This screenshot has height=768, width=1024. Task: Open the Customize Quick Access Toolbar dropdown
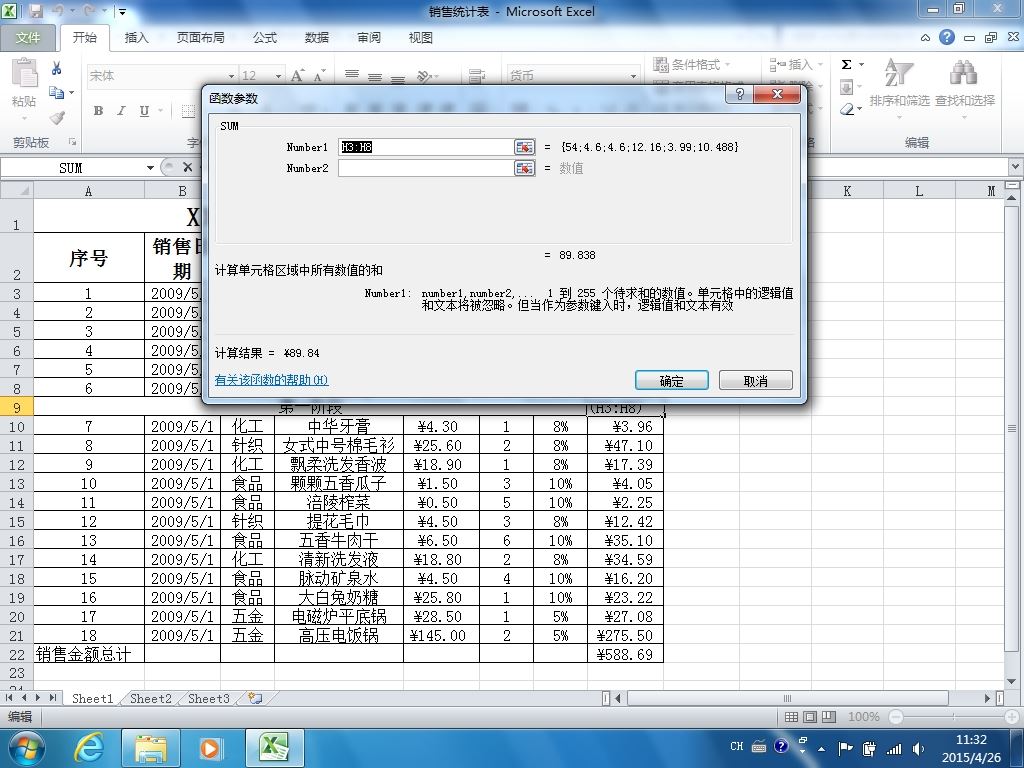pyautogui.click(x=123, y=12)
